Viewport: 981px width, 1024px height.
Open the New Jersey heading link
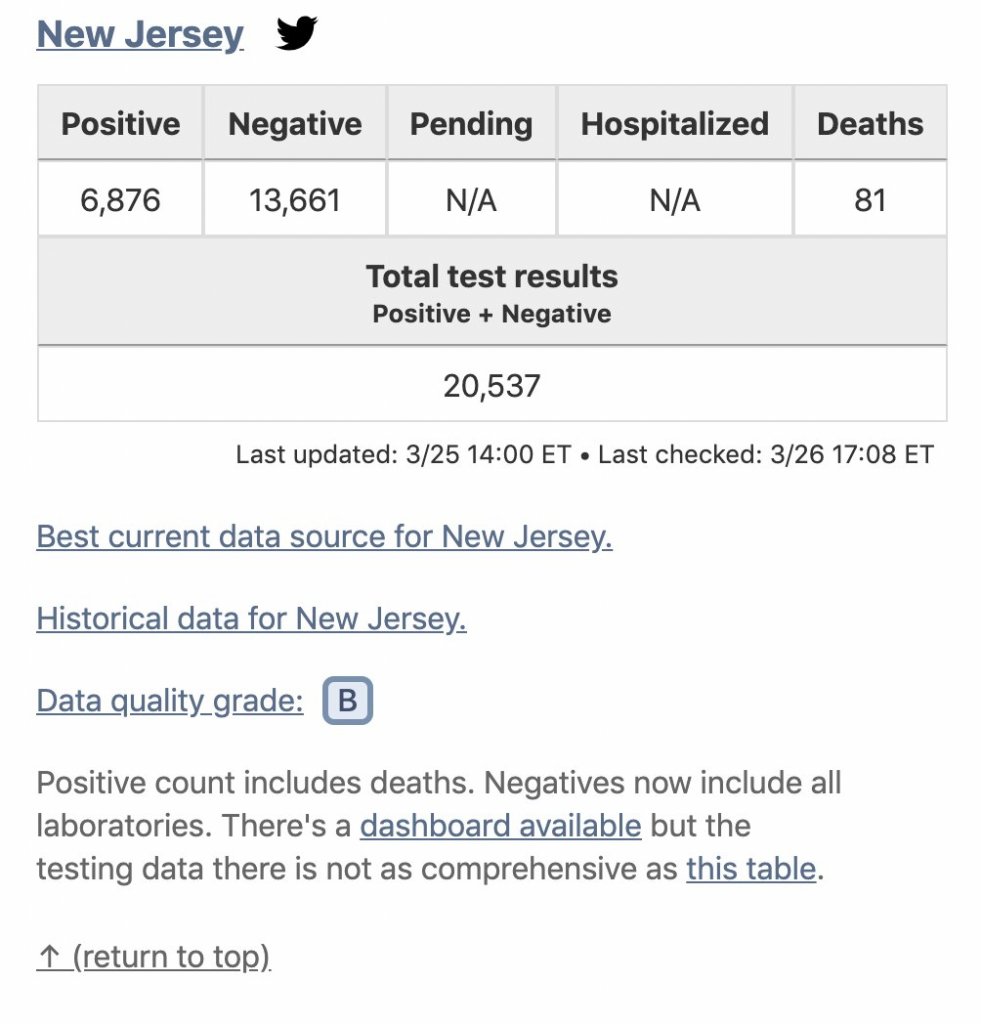click(140, 35)
